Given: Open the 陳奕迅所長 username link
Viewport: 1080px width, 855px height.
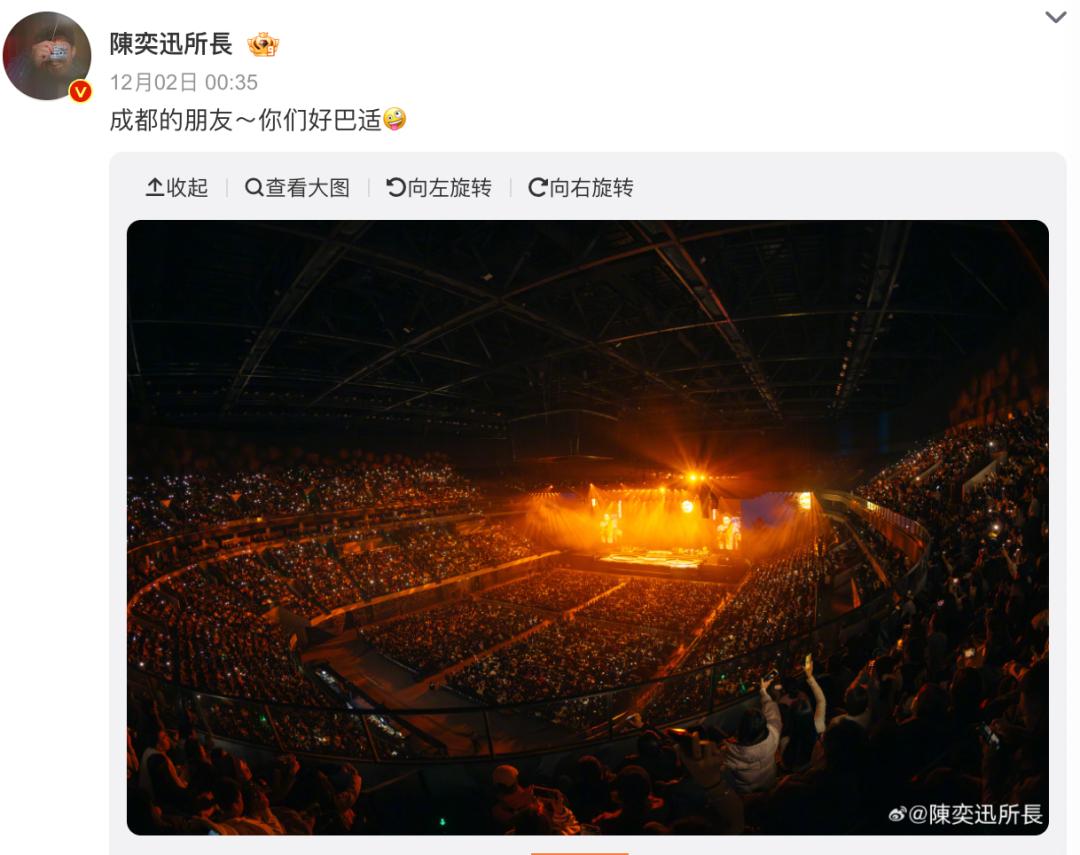Looking at the screenshot, I should (x=171, y=44).
